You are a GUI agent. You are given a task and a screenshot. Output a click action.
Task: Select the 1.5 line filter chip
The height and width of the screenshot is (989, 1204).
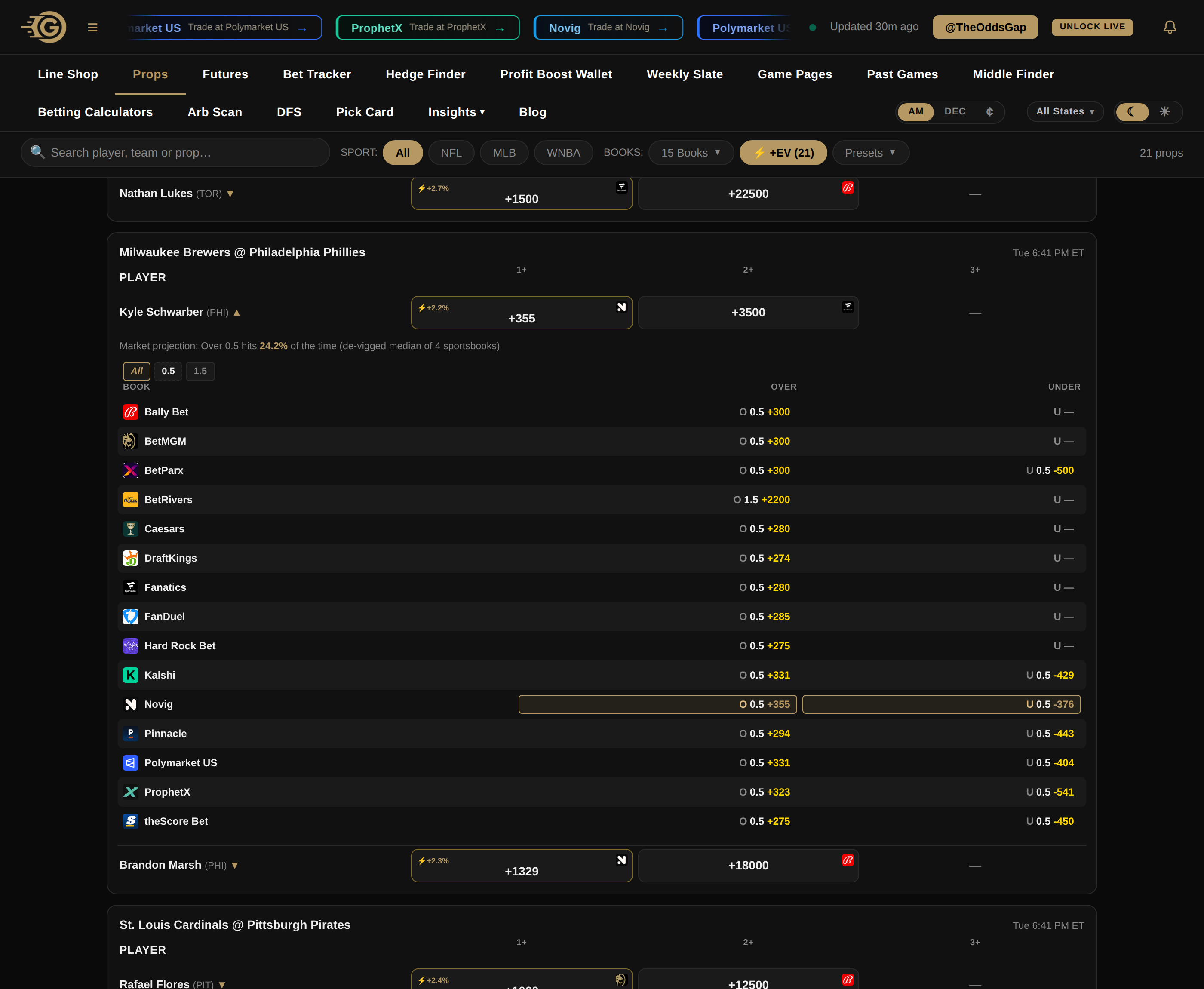tap(200, 372)
